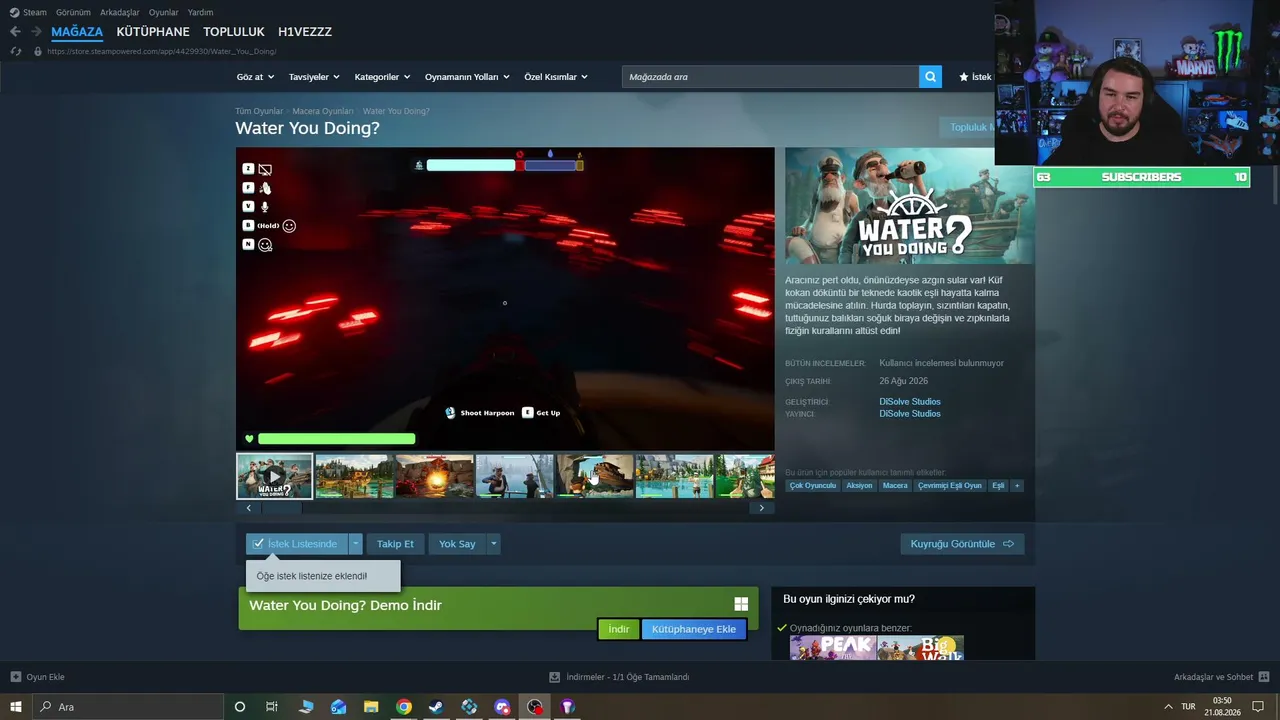Open the Göz at dropdown

pyautogui.click(x=254, y=77)
